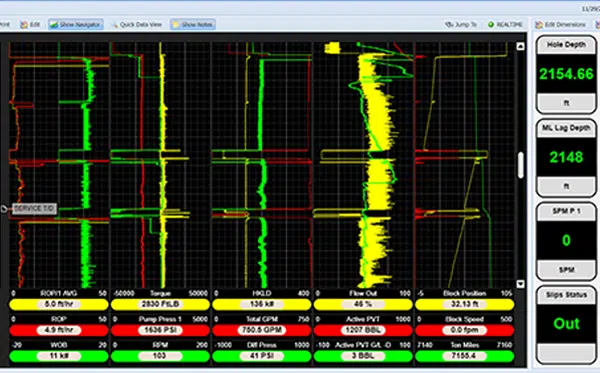This screenshot has width=600, height=373.
Task: Click the Total GPM track label
Action: coord(262,319)
